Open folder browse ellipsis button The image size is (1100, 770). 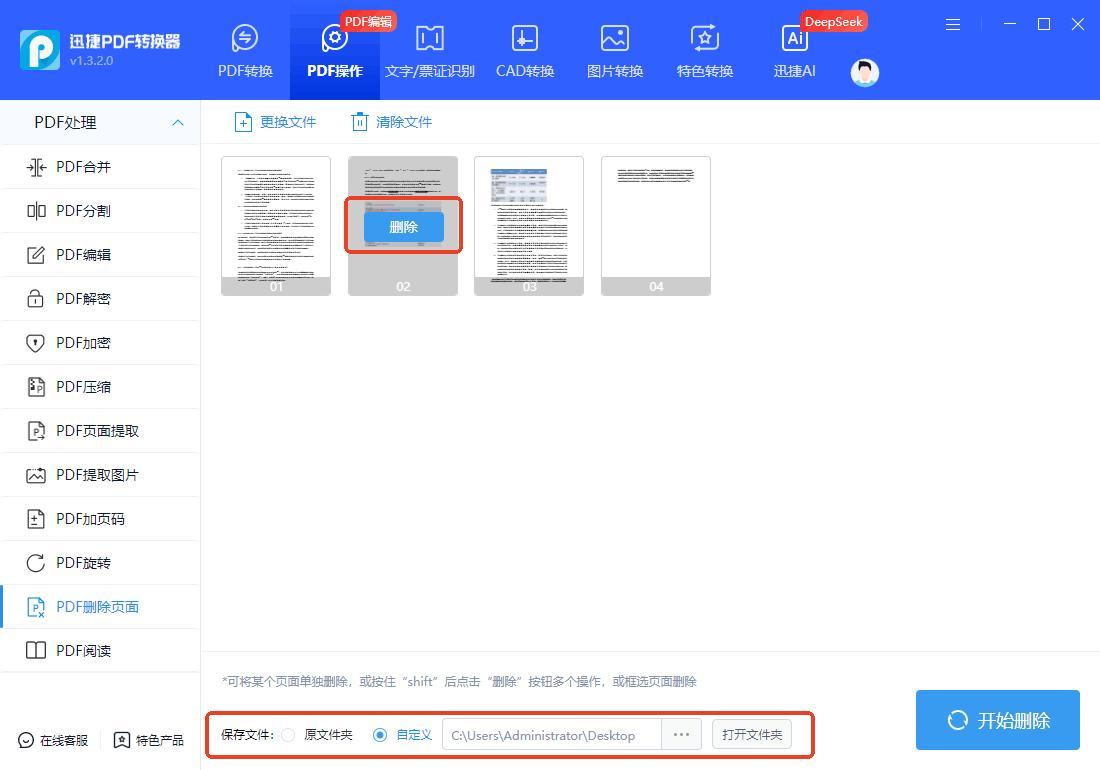coord(681,735)
